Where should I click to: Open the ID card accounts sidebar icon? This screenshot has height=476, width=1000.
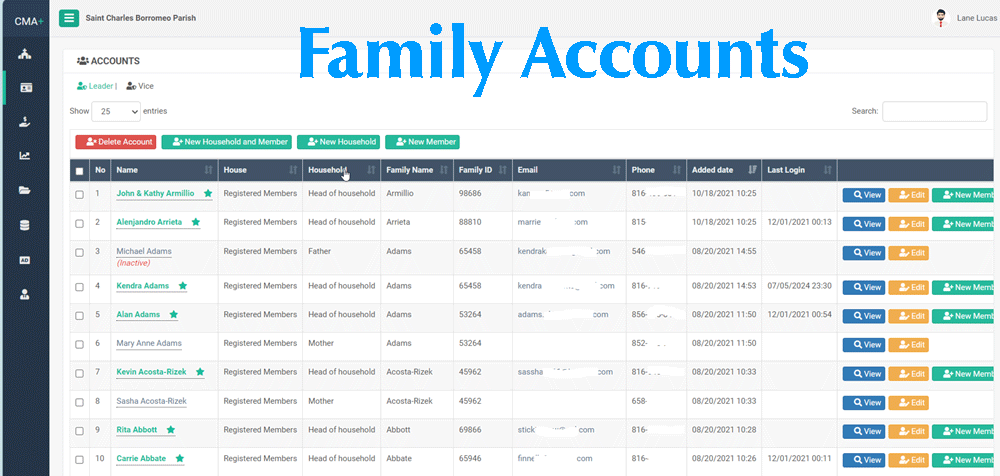[25, 88]
